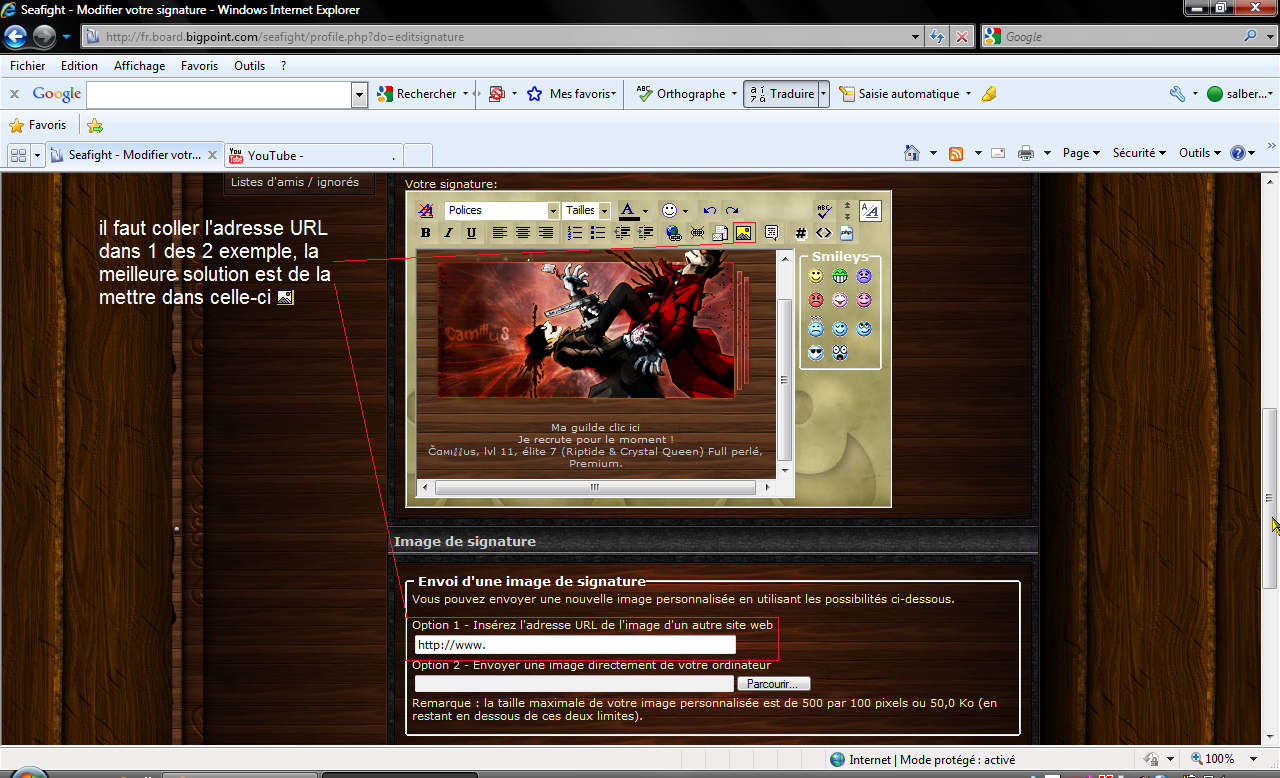This screenshot has width=1280, height=778.
Task: Click the Print icon in the command bar
Action: pyautogui.click(x=1025, y=153)
